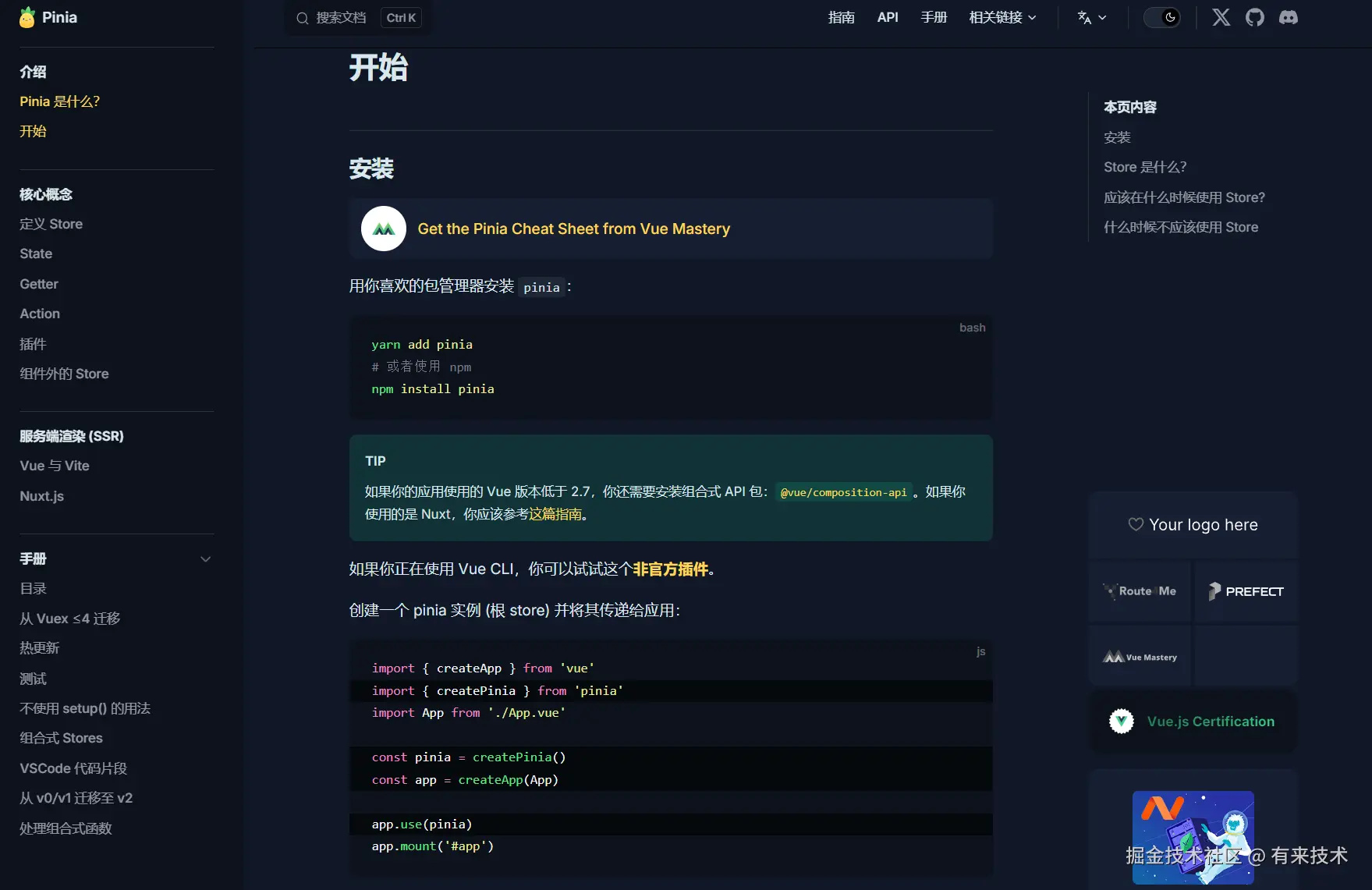This screenshot has width=1372, height=890.
Task: Open the 指南 nav item
Action: [x=841, y=17]
